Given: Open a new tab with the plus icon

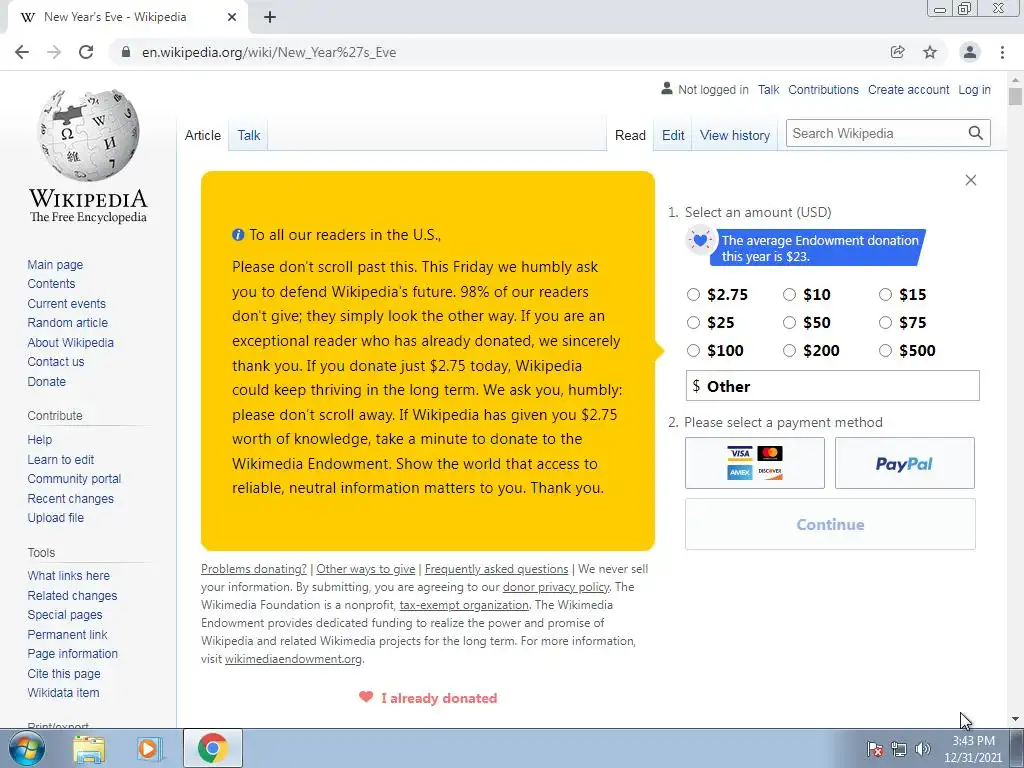Looking at the screenshot, I should pyautogui.click(x=270, y=18).
